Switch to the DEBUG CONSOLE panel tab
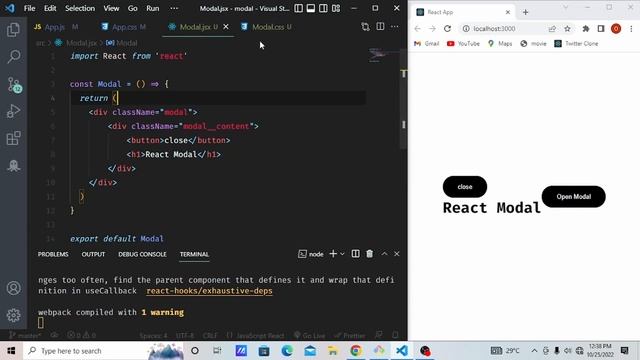Screen dimensions: 640x360 142,254
